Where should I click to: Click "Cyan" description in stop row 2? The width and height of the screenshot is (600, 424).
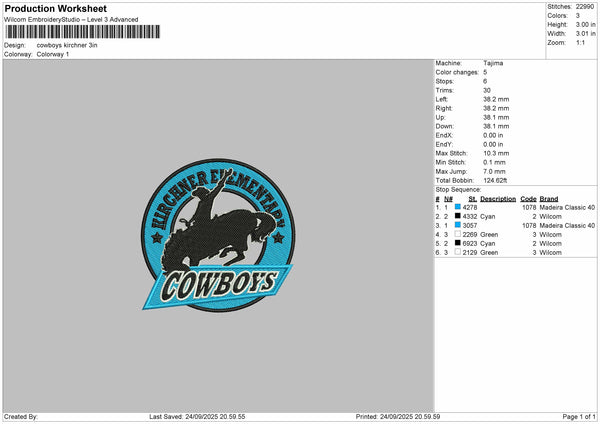pyautogui.click(x=488, y=217)
